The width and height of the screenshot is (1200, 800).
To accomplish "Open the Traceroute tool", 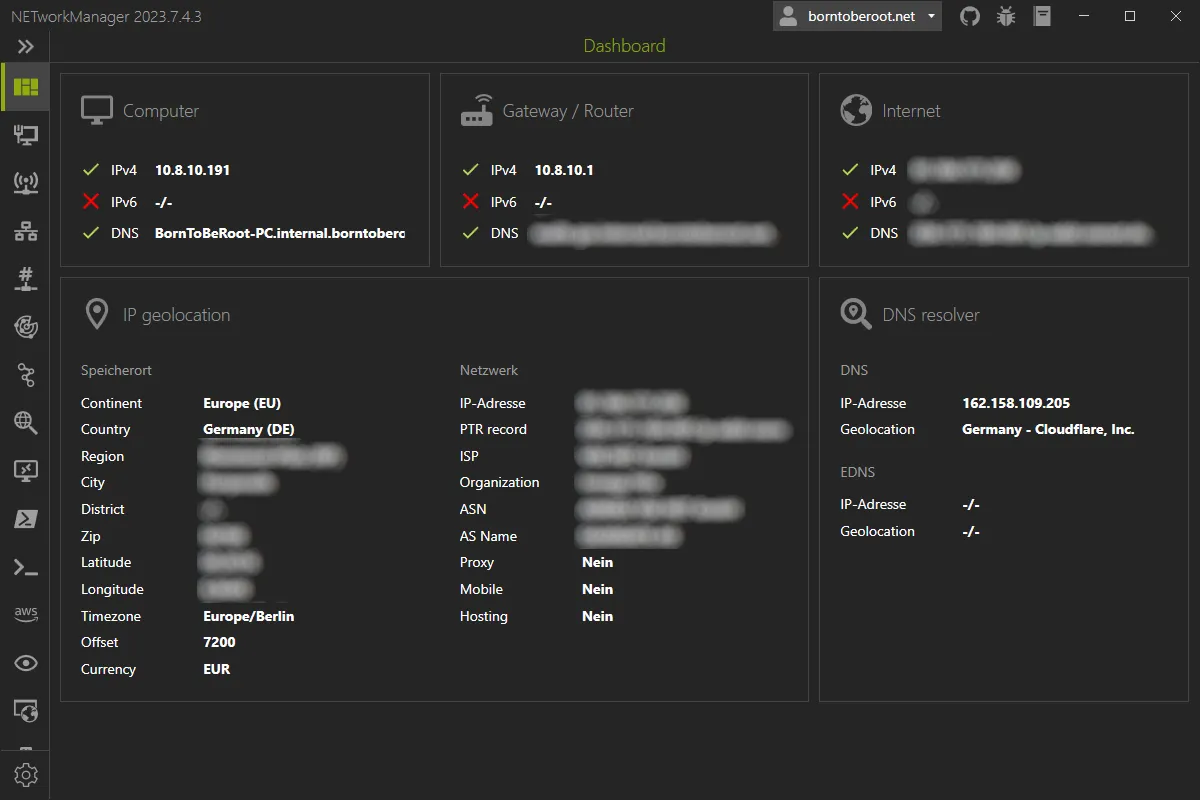I will 25,374.
